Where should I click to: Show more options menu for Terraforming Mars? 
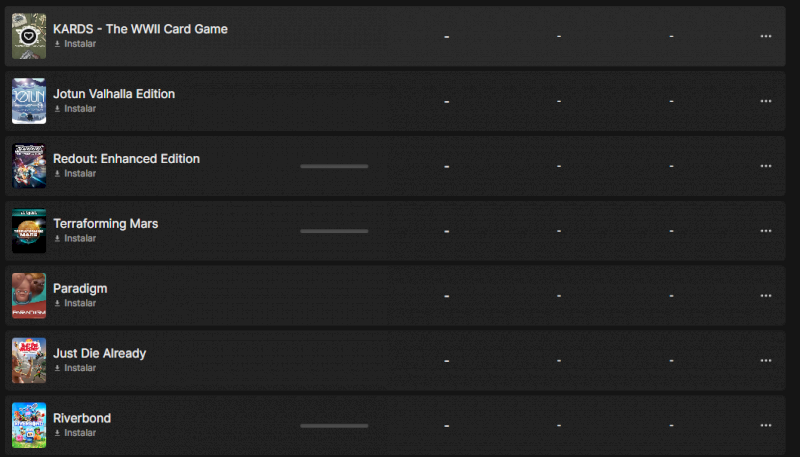tap(766, 231)
